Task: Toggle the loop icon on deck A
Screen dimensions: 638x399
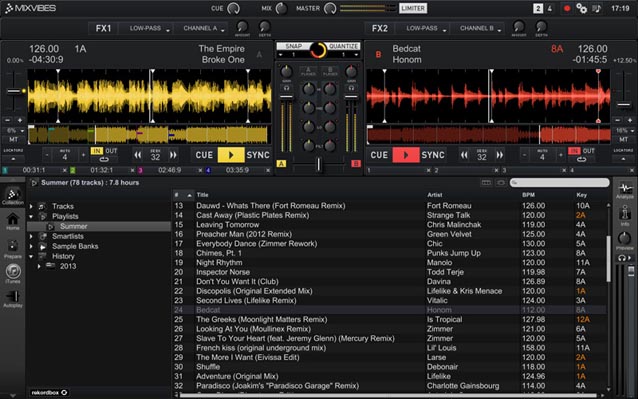Action: coord(104,159)
